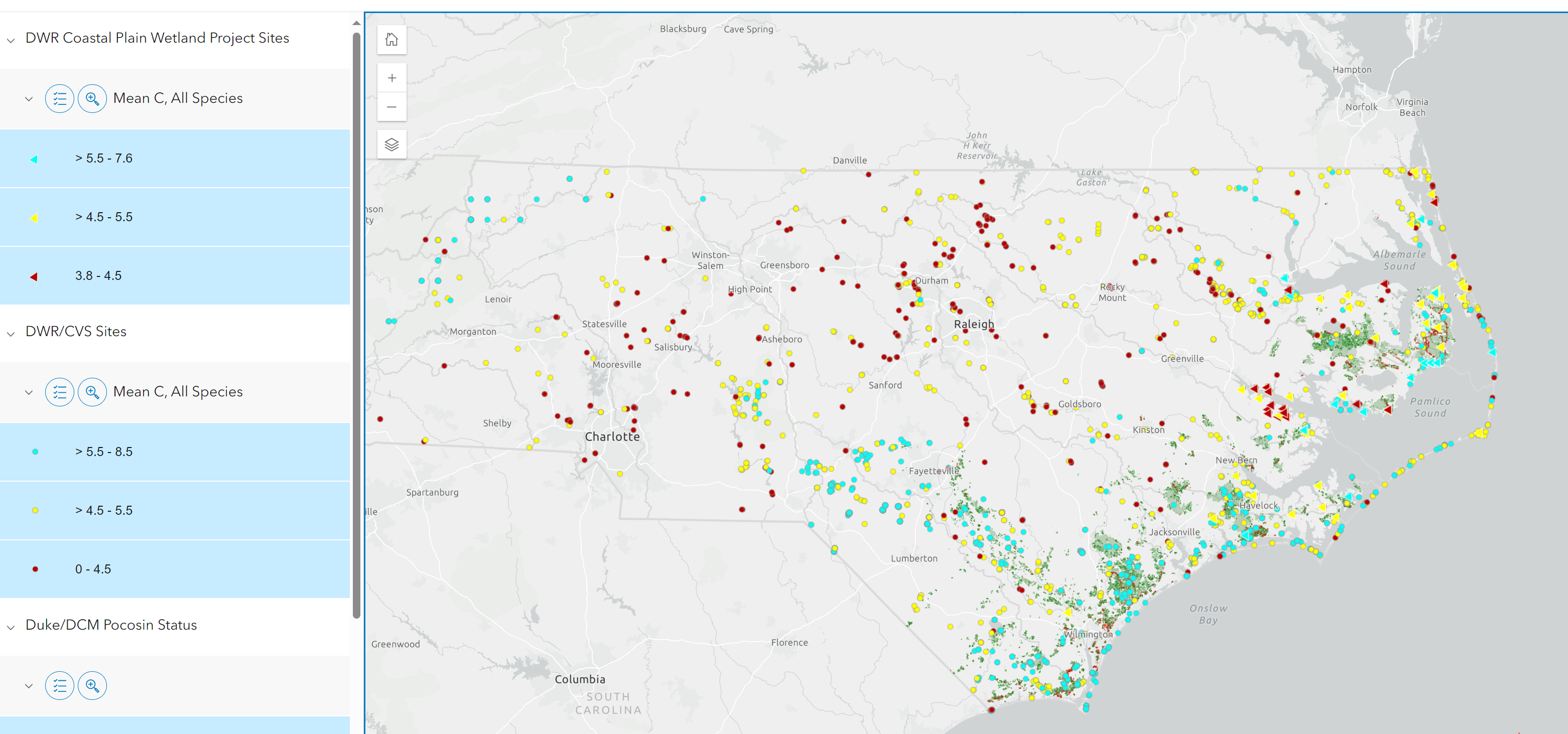Click the Duke/DCM Pocosin Status title
Viewport: 1568px width, 734px height.
(x=111, y=625)
